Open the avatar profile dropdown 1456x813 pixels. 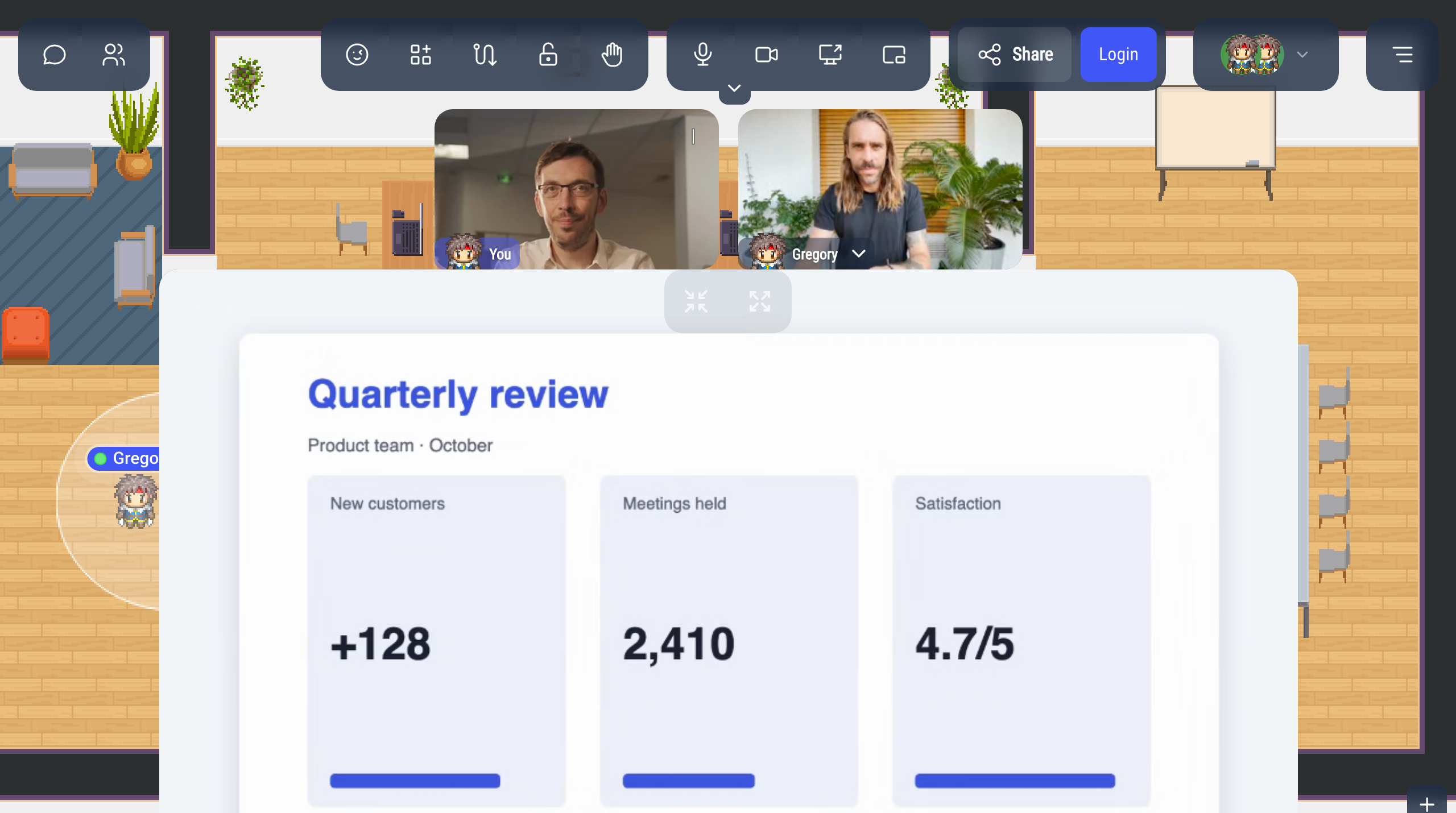click(x=1265, y=55)
